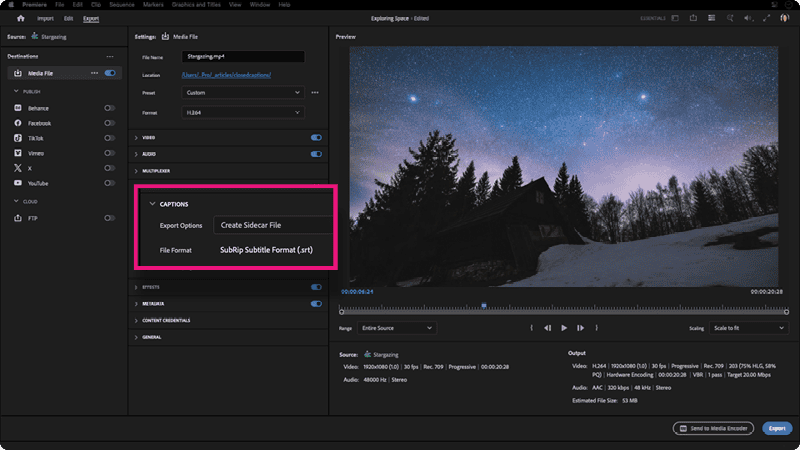Image resolution: width=800 pixels, height=450 pixels.
Task: Play the preview video
Action: (564, 328)
